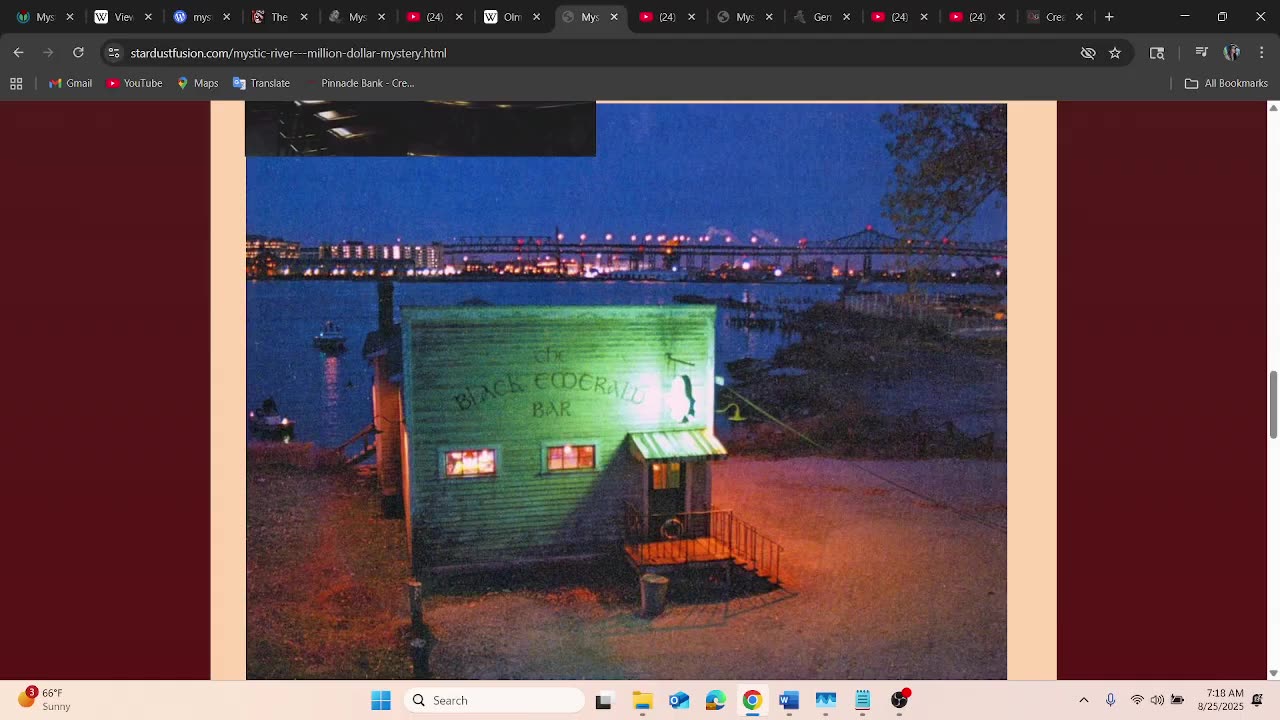Open Wi-Fi network tray icon
Screen dimensions: 1280x720
pyautogui.click(x=1137, y=700)
